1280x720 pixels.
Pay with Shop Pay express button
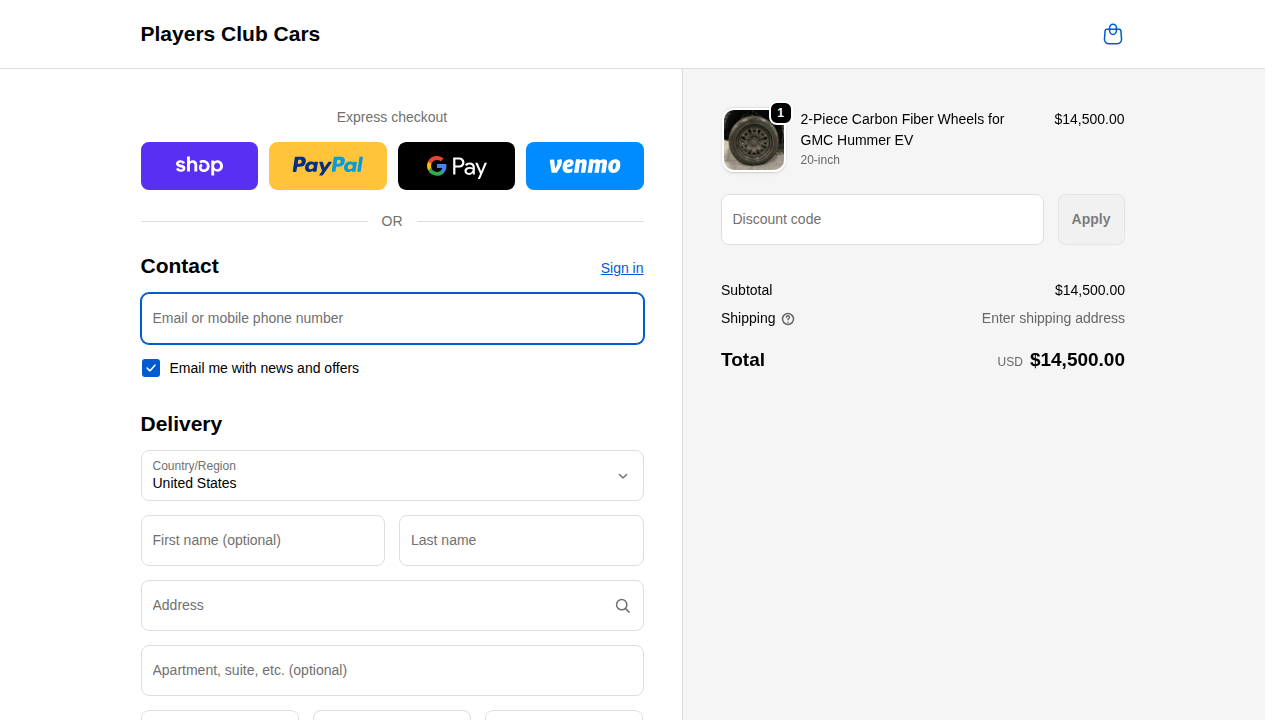199,166
